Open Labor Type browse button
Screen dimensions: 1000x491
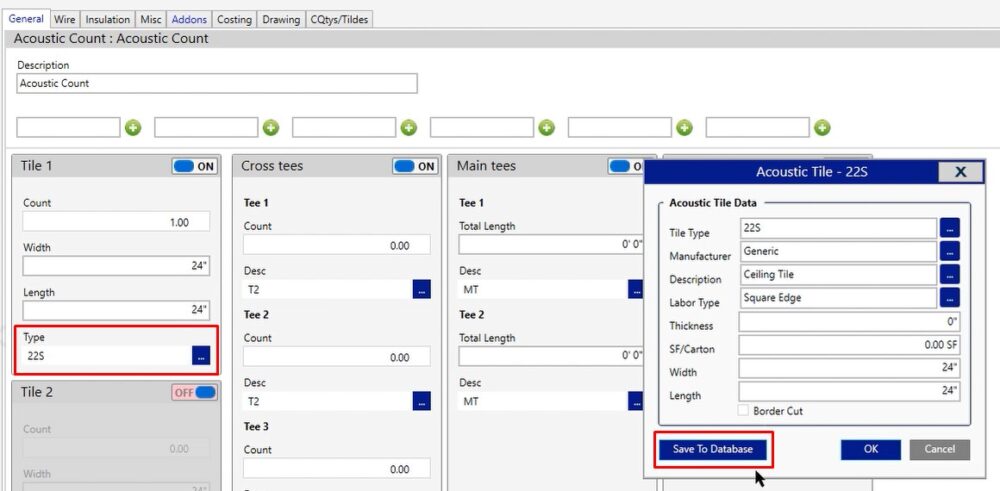(x=950, y=298)
